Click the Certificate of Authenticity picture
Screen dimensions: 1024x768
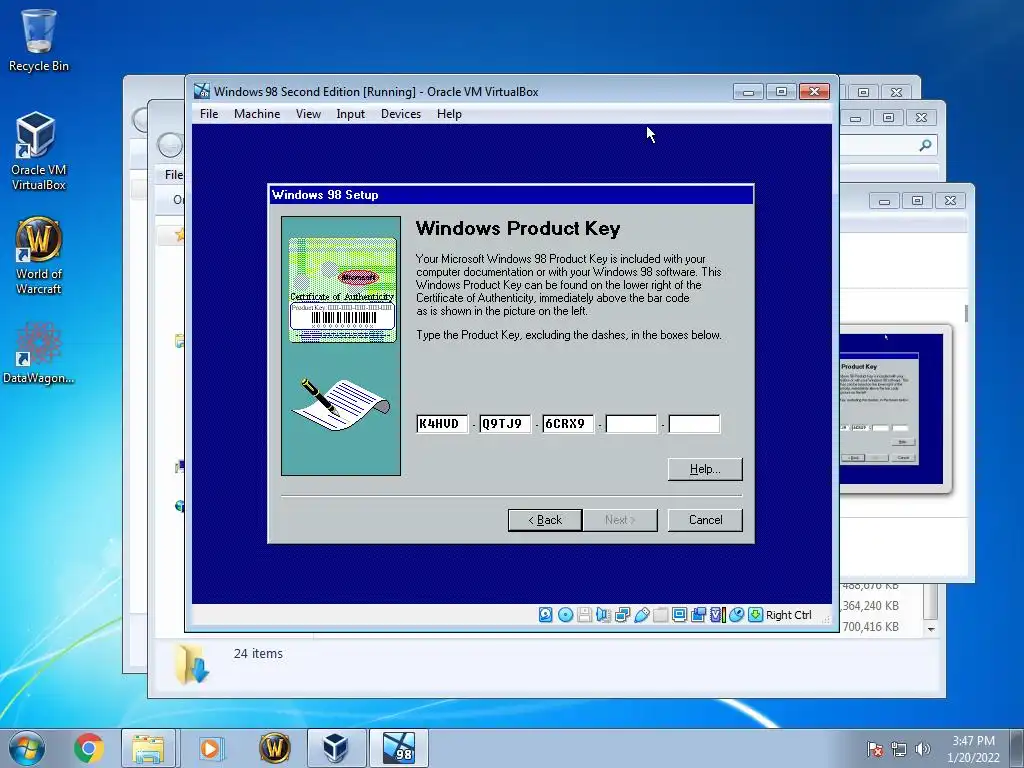point(342,290)
